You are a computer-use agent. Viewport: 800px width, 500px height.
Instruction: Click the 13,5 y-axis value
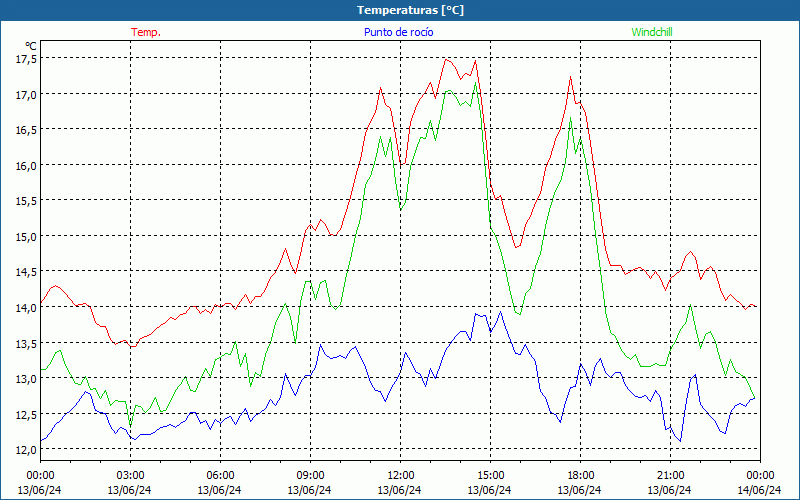tap(27, 343)
